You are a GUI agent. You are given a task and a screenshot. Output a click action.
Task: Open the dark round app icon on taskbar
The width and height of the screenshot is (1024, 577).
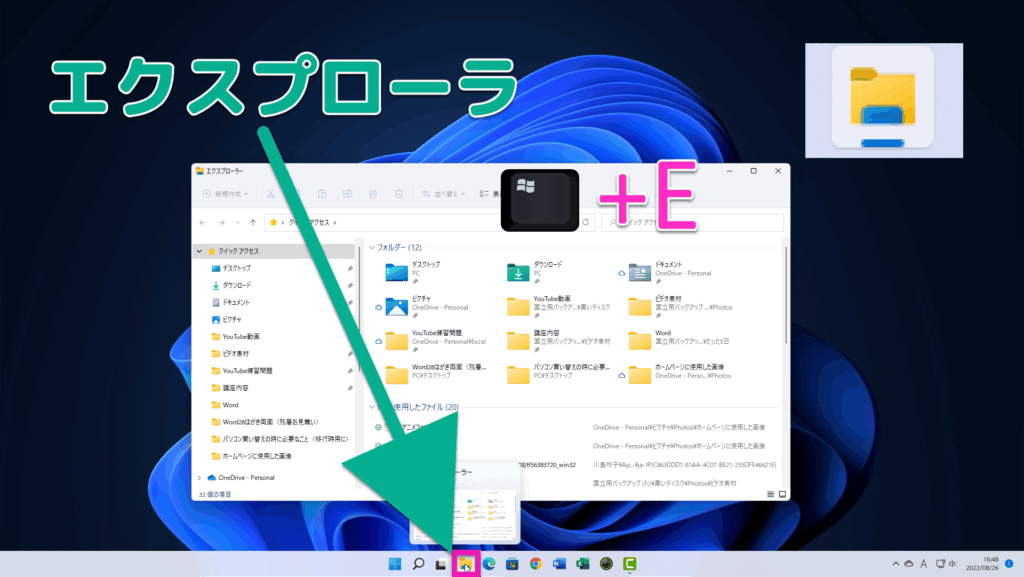pos(606,563)
